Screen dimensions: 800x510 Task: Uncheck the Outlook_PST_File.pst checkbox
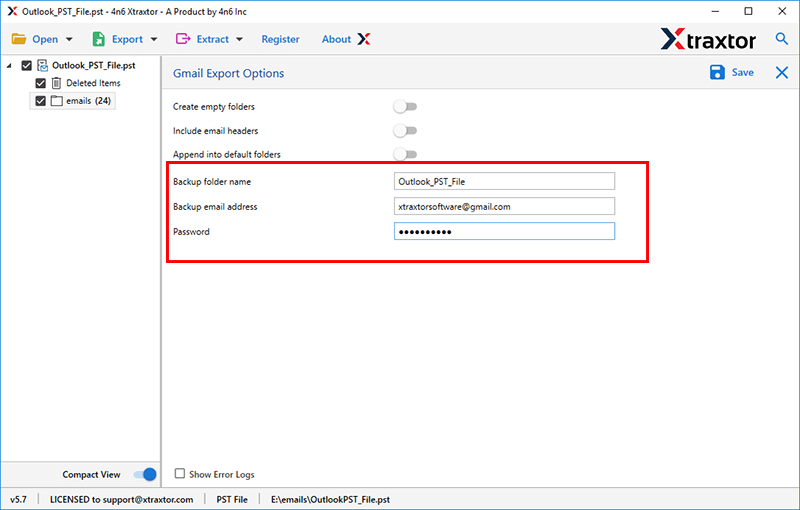coord(27,66)
